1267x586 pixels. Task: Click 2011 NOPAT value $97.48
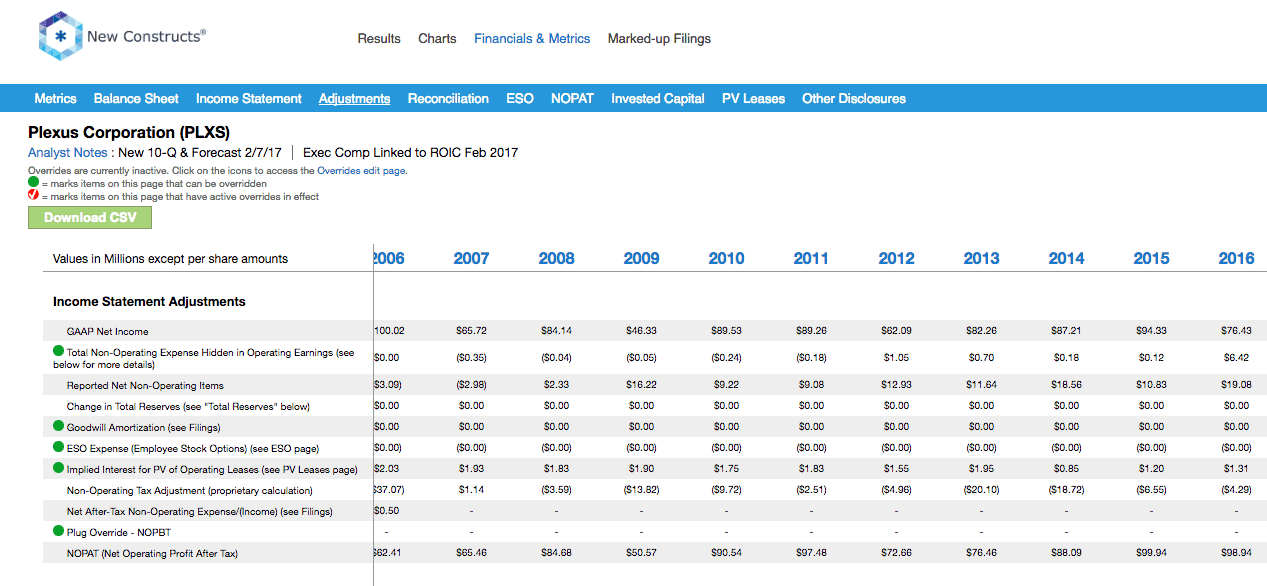pyautogui.click(x=811, y=553)
